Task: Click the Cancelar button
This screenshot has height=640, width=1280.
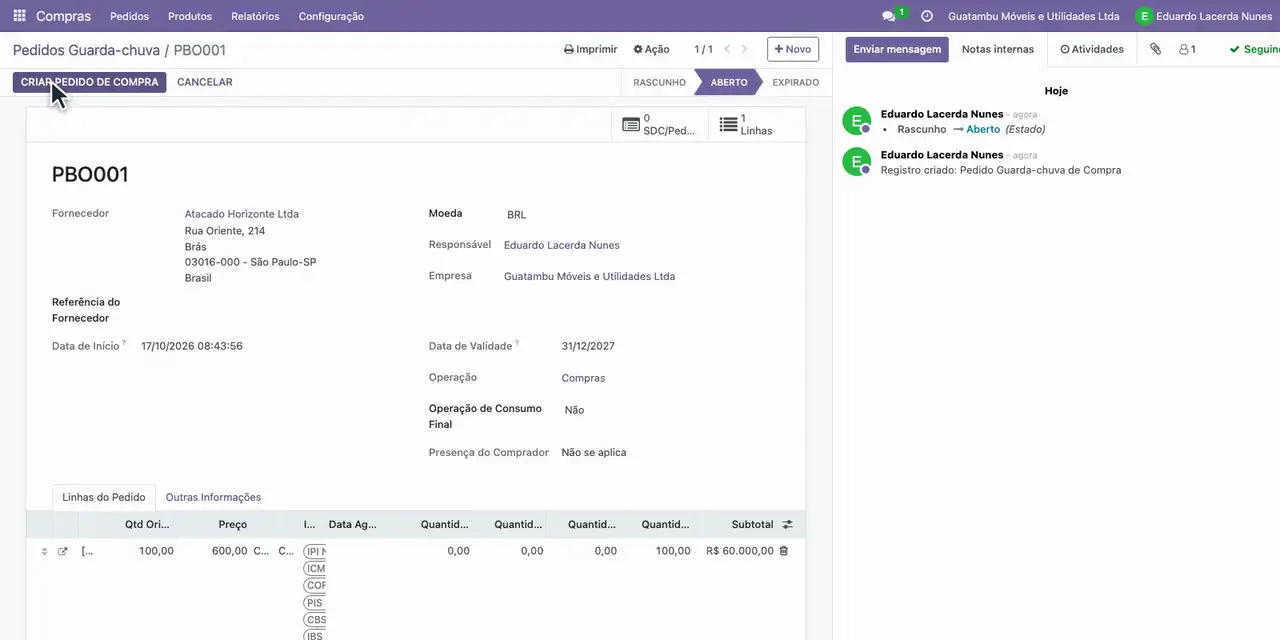Action: point(205,82)
